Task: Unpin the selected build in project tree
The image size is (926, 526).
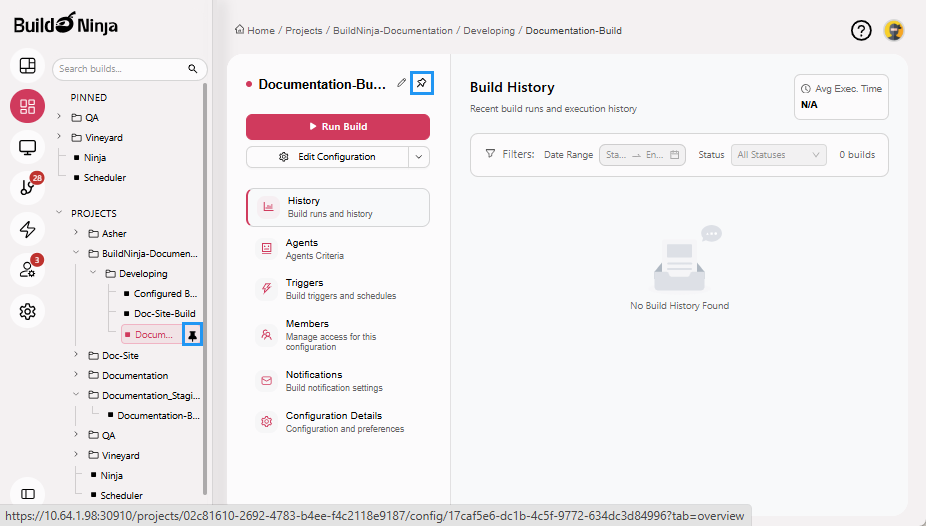Action: pyautogui.click(x=192, y=335)
